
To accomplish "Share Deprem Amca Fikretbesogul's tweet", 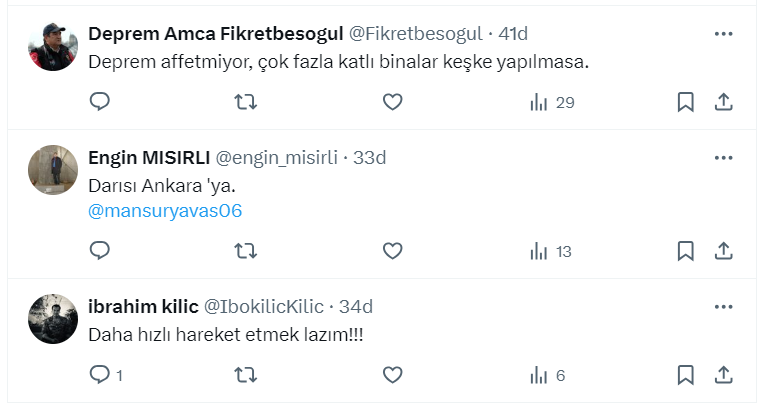I will coord(725,101).
